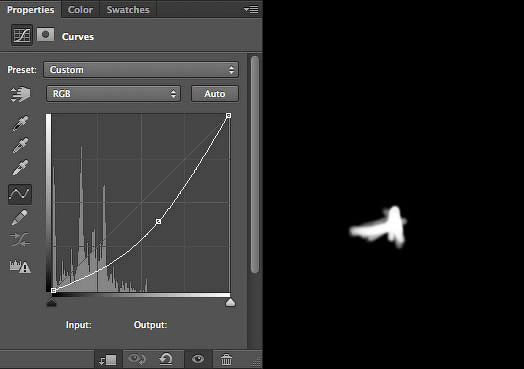Click the smooth curve values icon
The image size is (524, 369).
coord(20,239)
